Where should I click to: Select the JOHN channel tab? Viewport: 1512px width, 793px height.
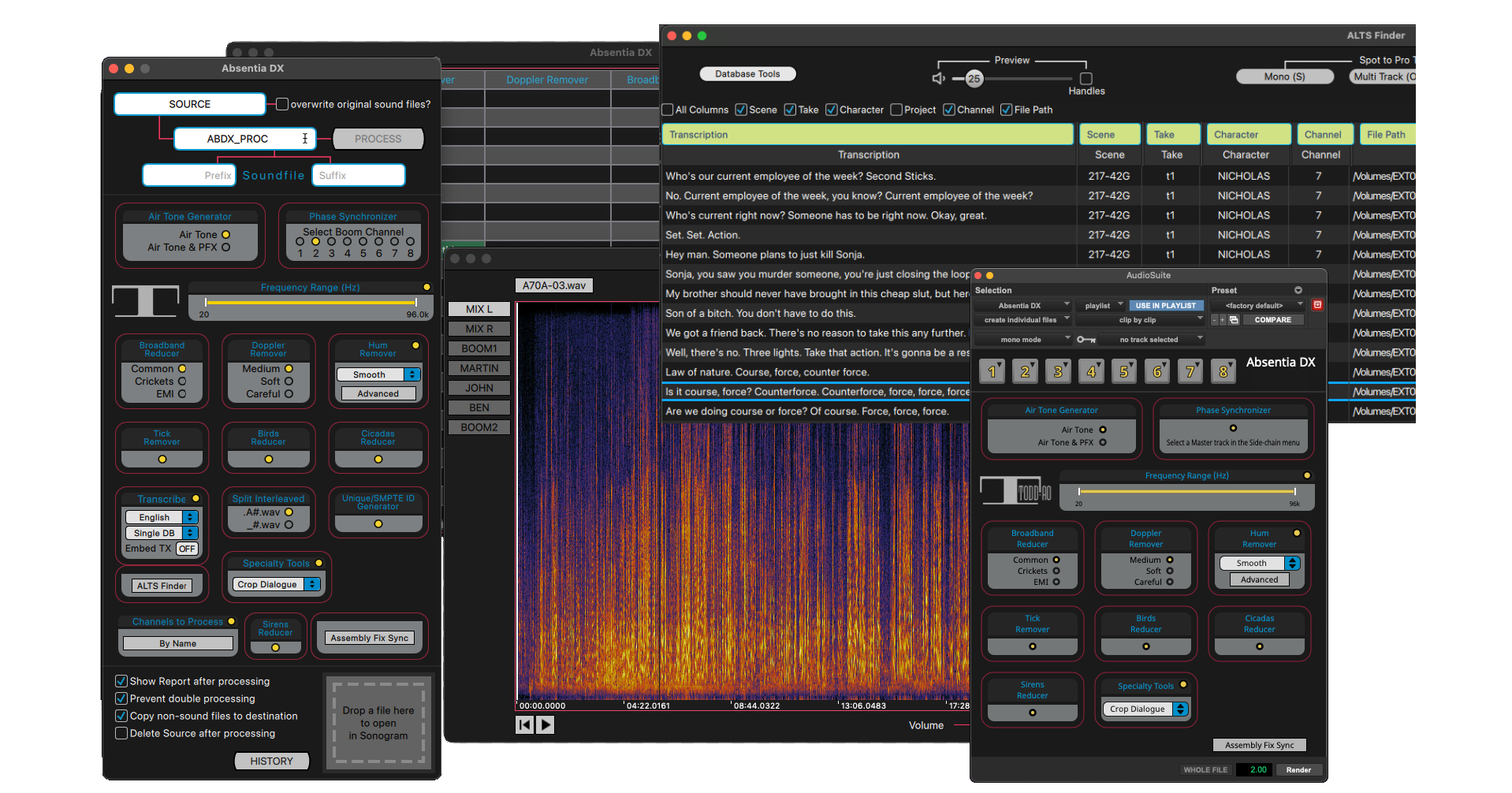tap(479, 388)
